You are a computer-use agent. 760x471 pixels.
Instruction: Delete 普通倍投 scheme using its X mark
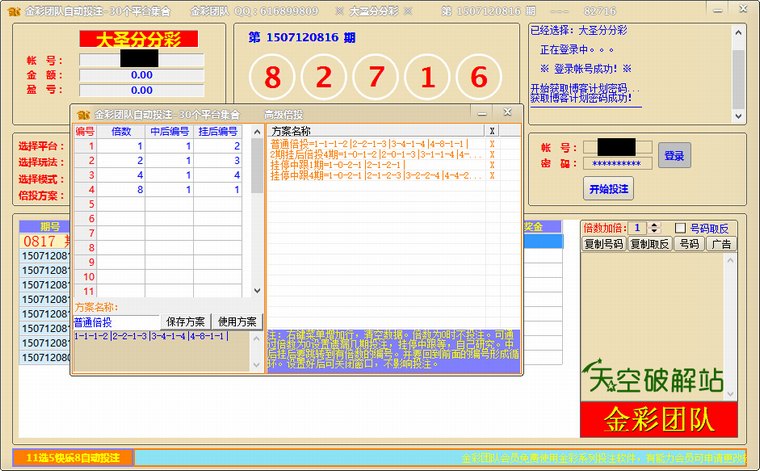[492, 145]
